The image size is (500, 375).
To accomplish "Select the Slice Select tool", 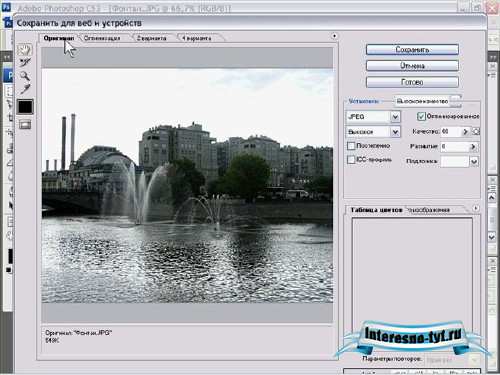I will pos(25,63).
